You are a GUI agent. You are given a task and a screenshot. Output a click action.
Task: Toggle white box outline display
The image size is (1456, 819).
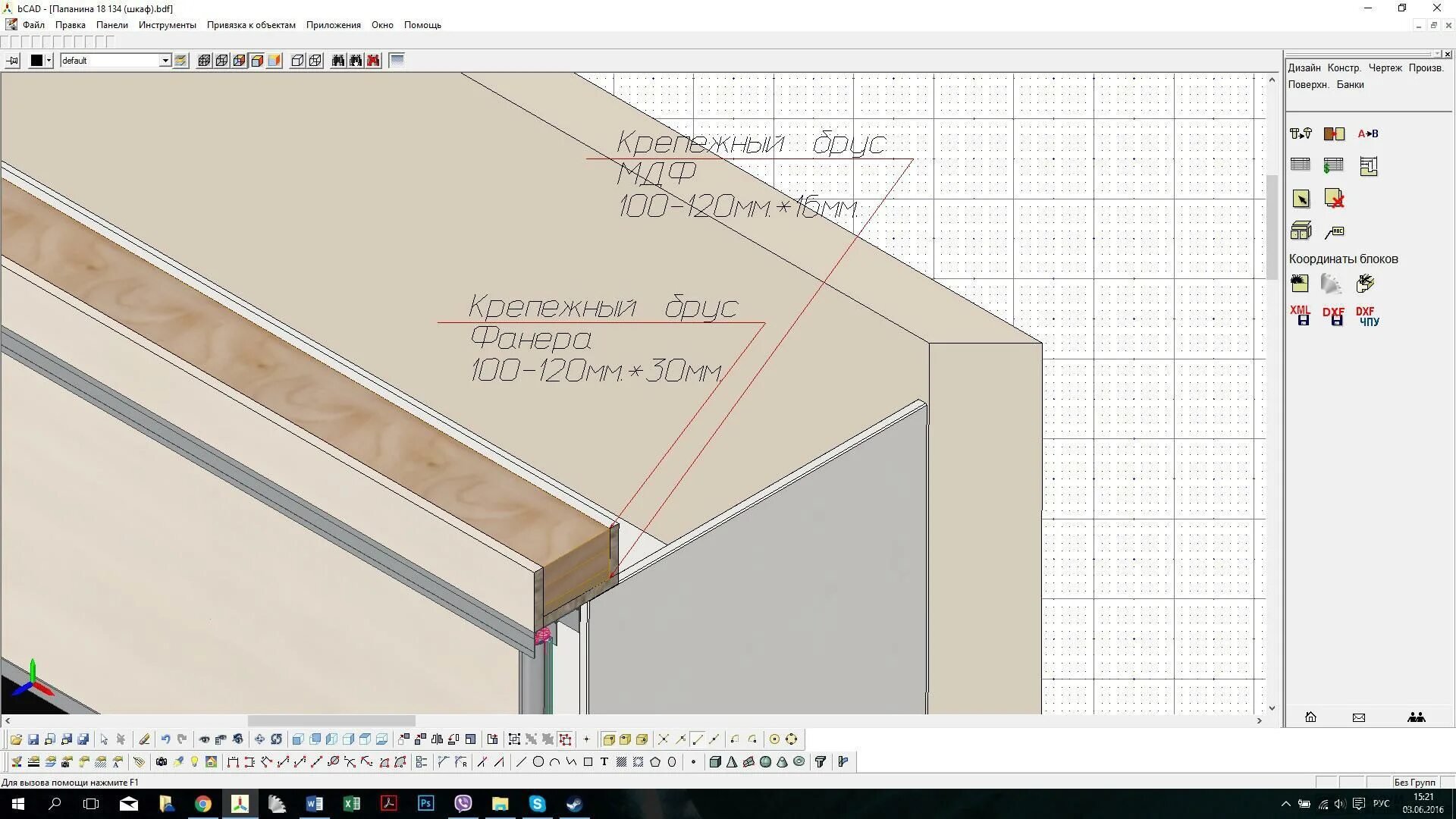298,61
